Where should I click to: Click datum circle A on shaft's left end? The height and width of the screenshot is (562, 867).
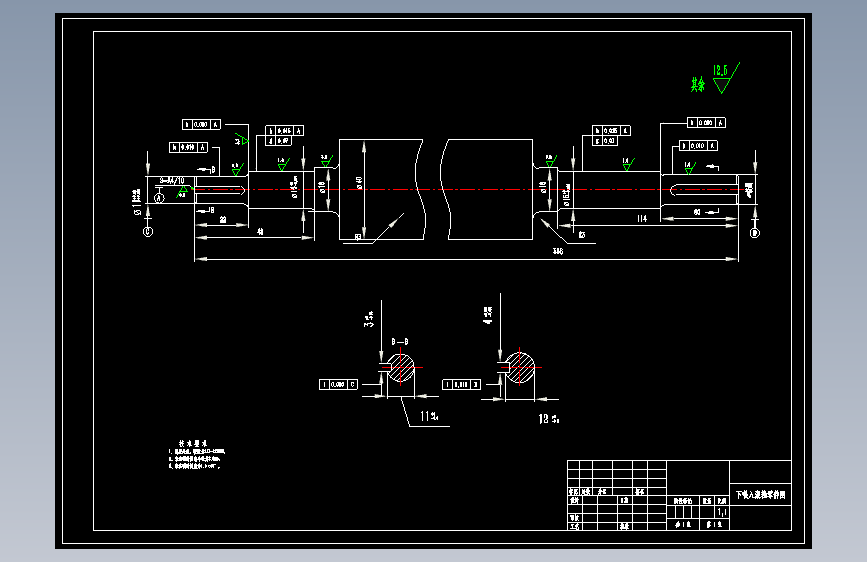(159, 197)
